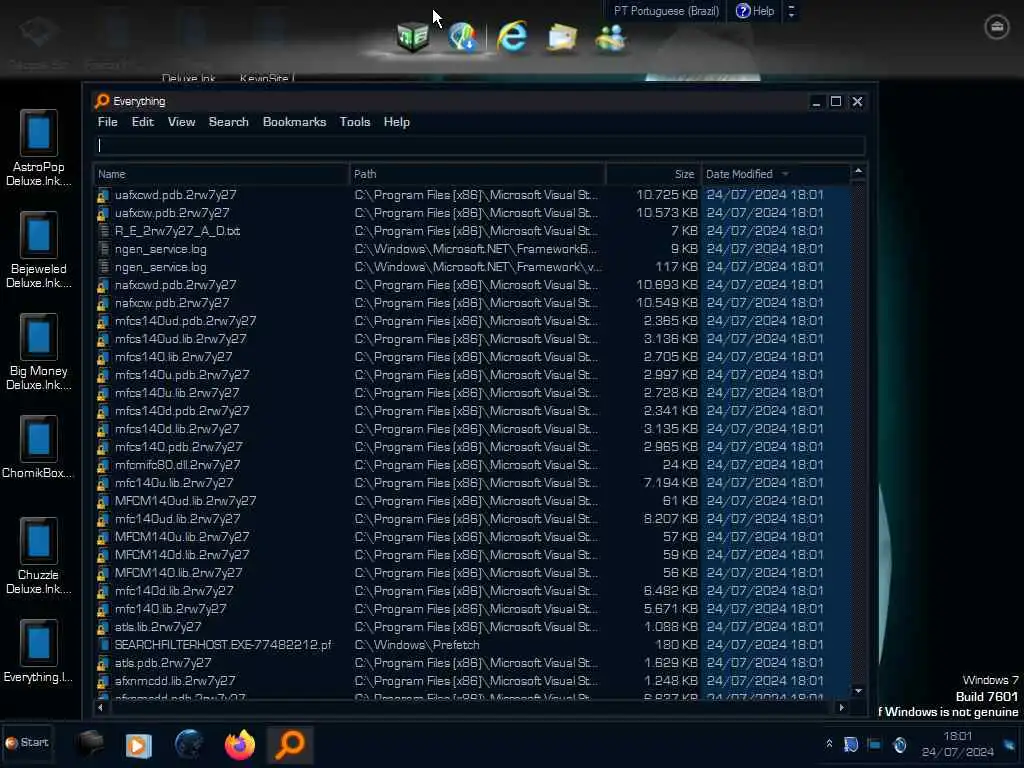Open the folder icon in the dock
The height and width of the screenshot is (768, 1024).
tap(562, 38)
